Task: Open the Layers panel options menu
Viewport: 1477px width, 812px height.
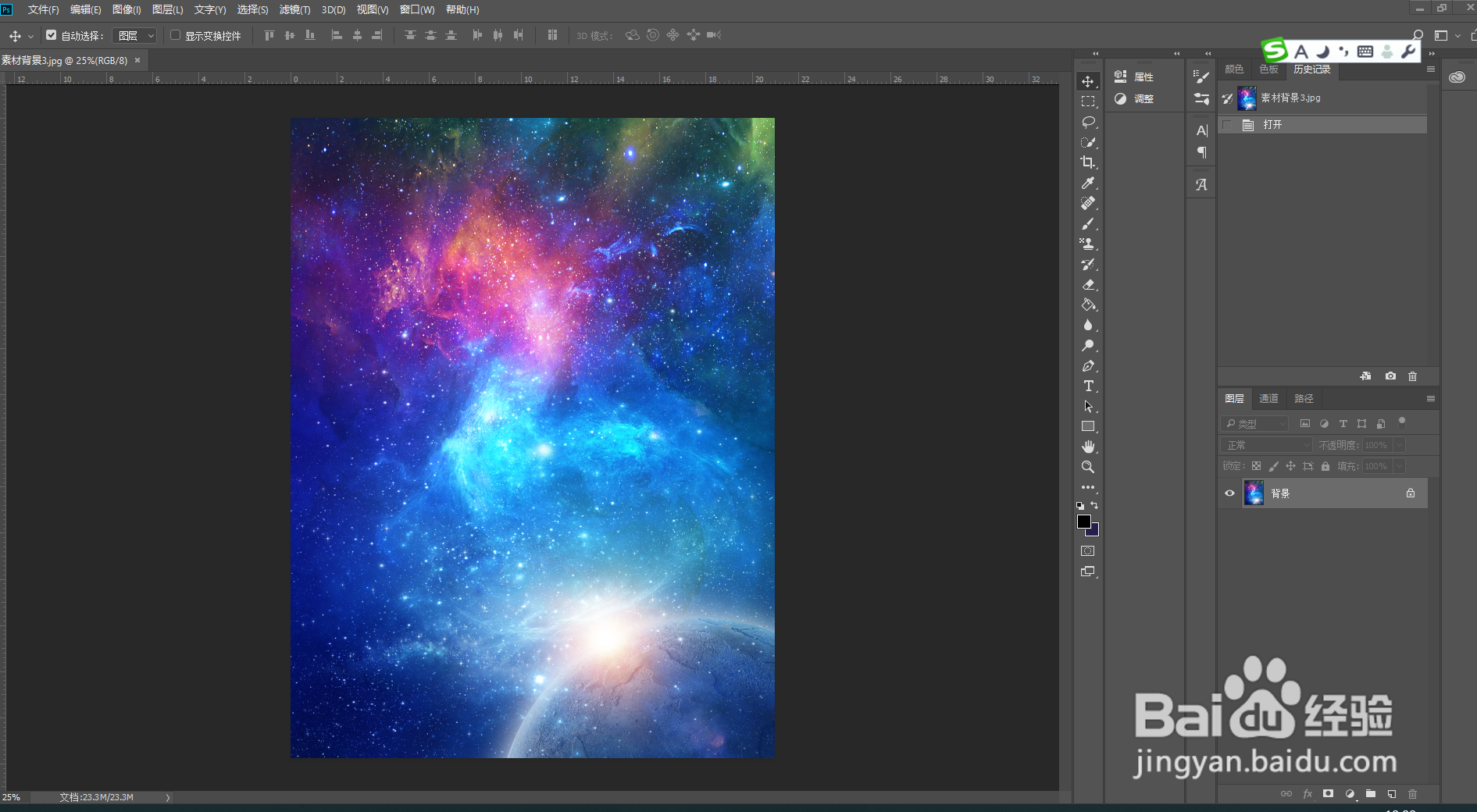Action: tap(1431, 398)
